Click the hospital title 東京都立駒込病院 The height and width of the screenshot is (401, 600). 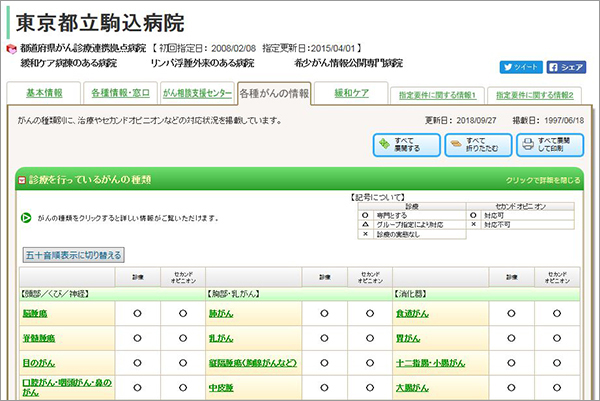[100, 23]
